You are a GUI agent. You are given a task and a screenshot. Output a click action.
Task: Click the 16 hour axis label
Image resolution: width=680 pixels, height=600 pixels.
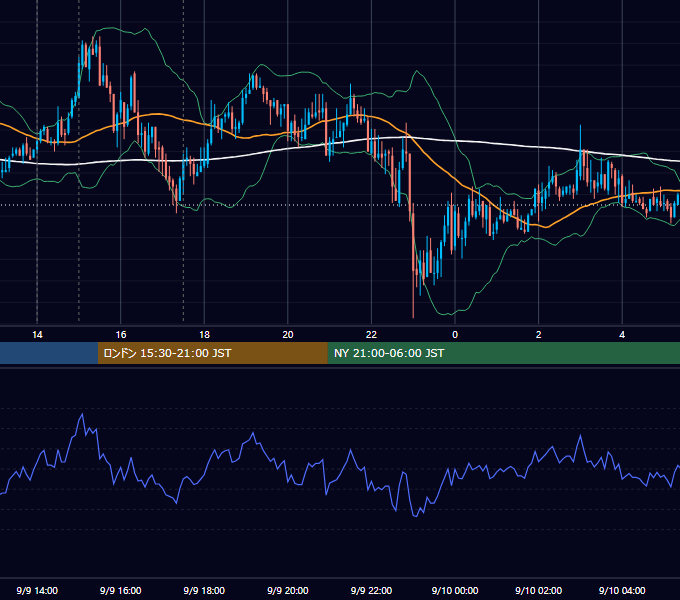pos(121,335)
